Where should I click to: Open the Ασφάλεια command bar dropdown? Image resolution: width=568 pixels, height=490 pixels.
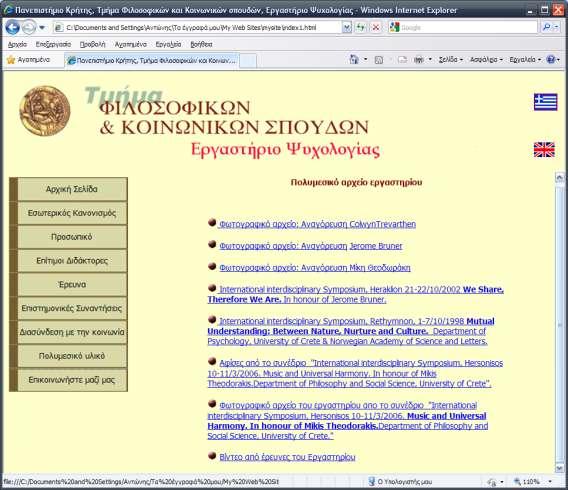coord(486,60)
